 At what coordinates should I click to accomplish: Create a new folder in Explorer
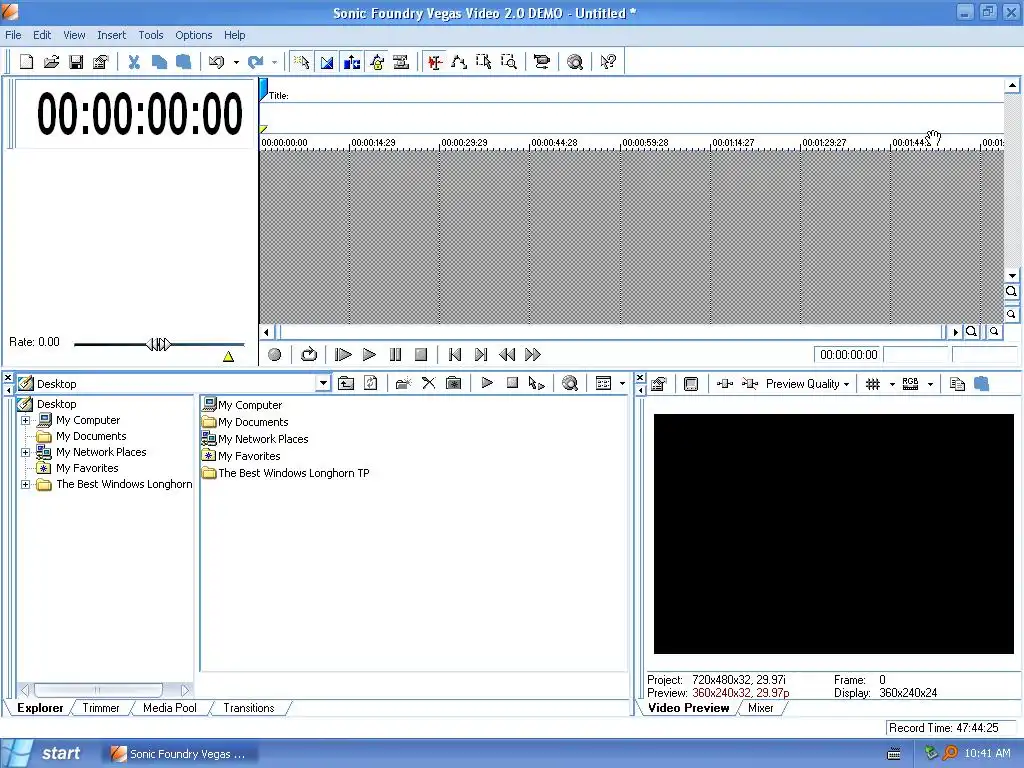(x=404, y=383)
